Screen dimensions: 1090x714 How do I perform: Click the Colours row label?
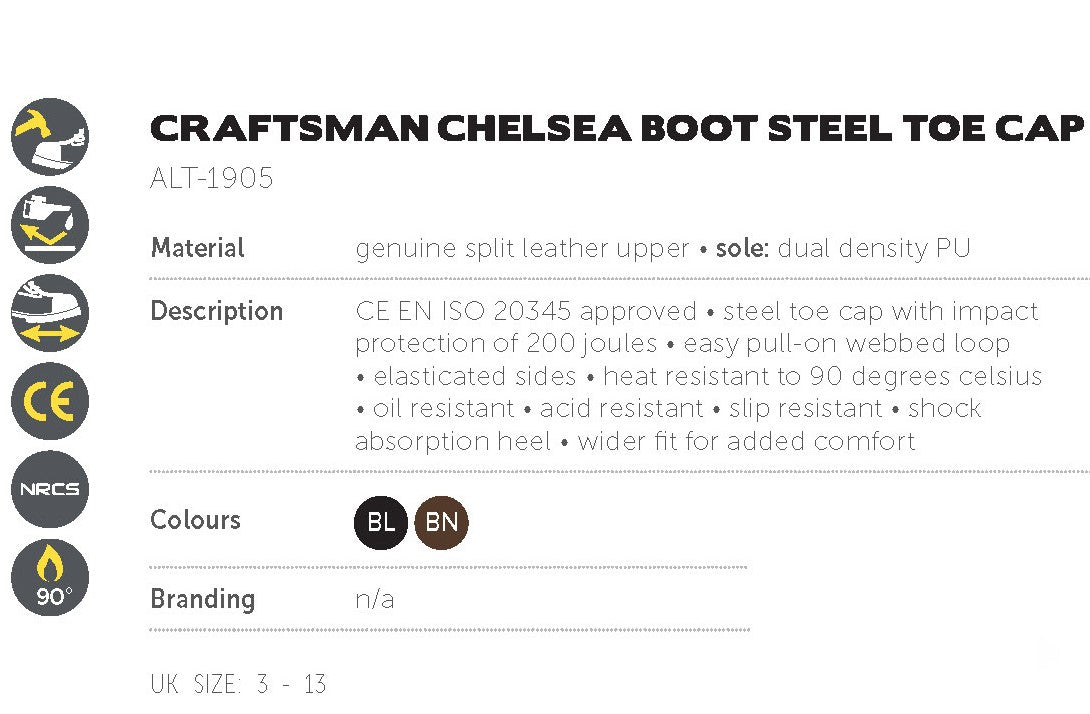click(x=195, y=520)
